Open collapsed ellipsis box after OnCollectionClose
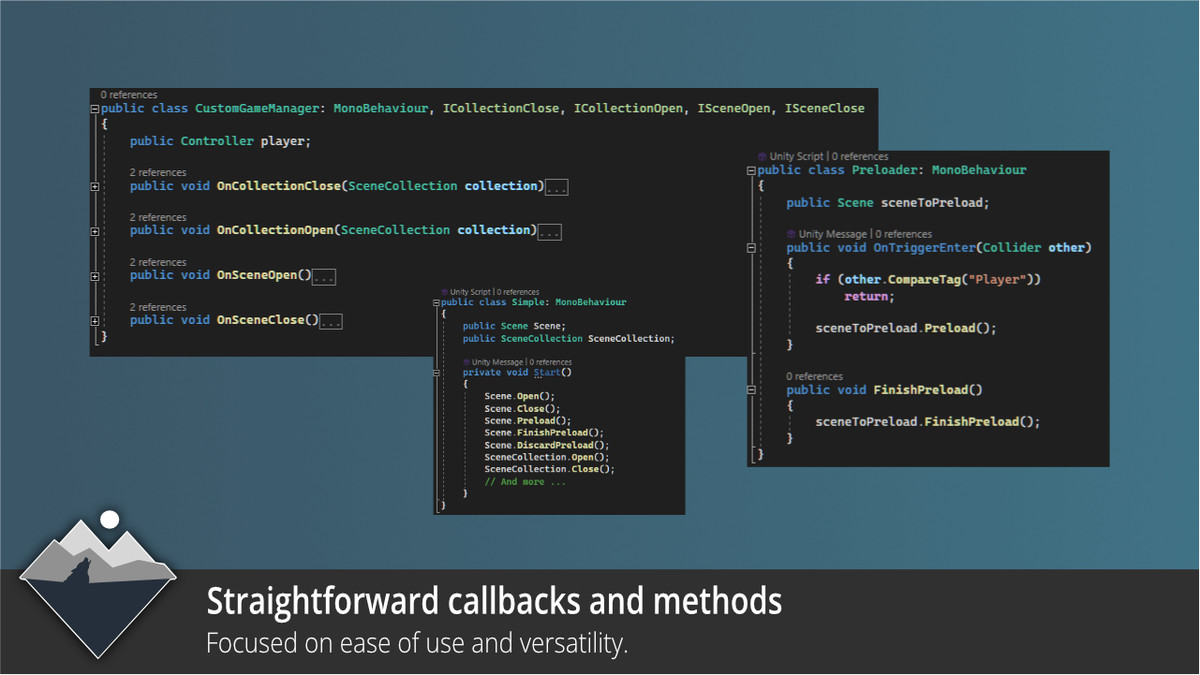 557,187
